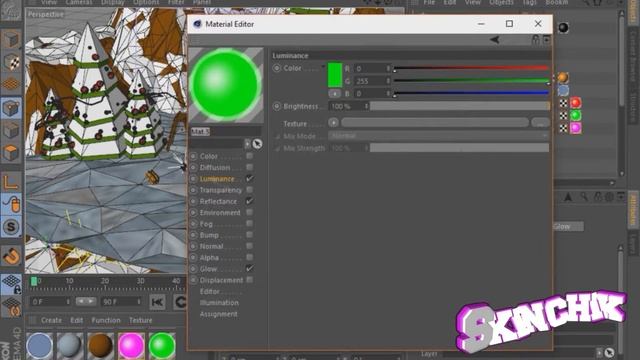Select the brown material ball
Screen dimensions: 640x360
(x=100, y=346)
